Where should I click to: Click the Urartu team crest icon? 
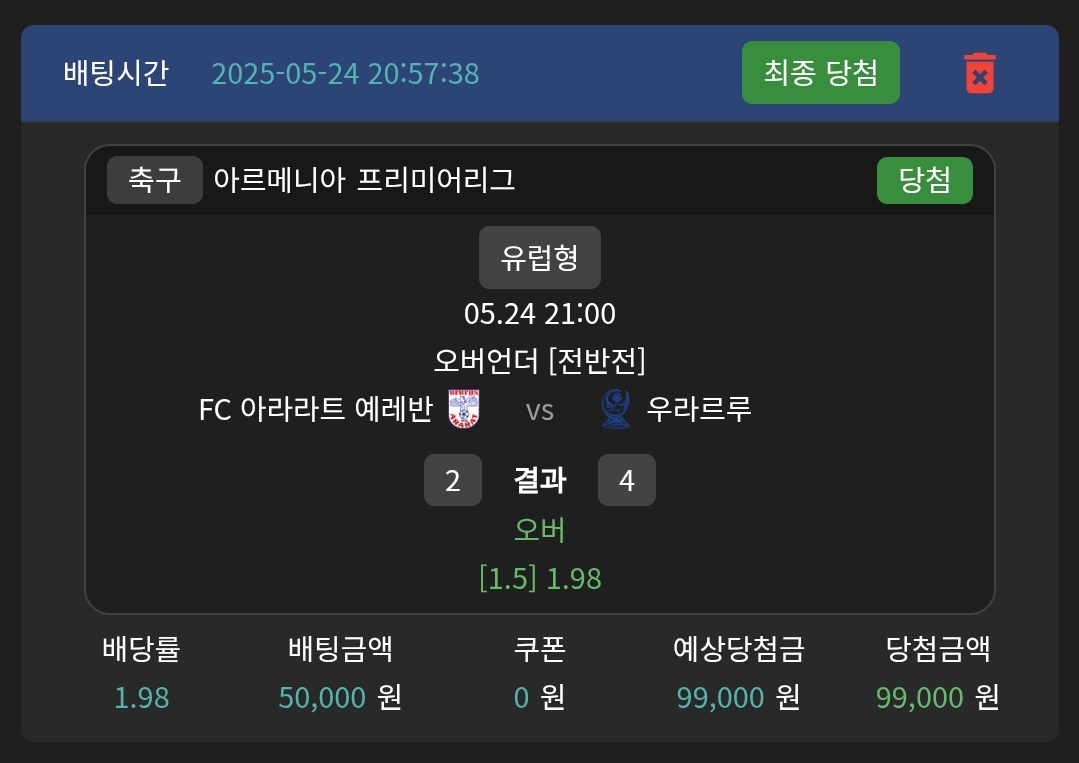[x=615, y=409]
